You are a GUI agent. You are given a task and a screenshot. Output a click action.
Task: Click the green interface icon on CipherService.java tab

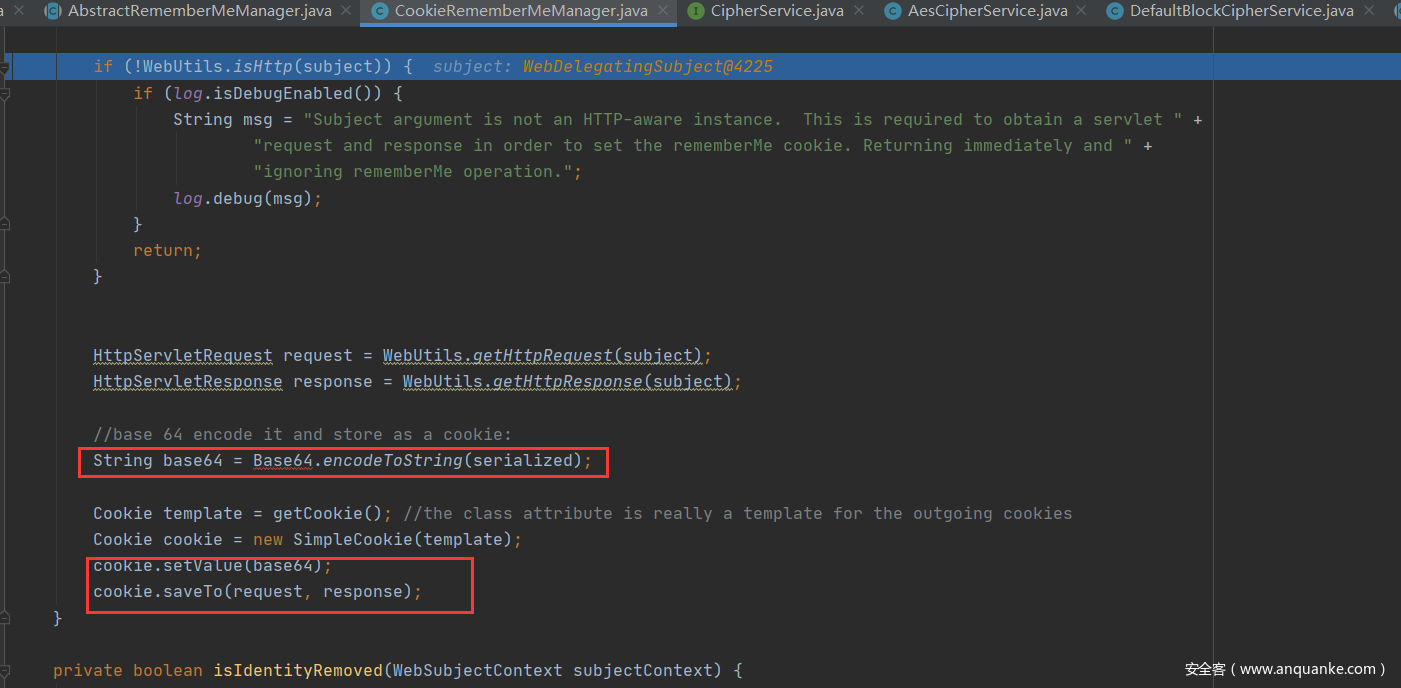point(696,11)
